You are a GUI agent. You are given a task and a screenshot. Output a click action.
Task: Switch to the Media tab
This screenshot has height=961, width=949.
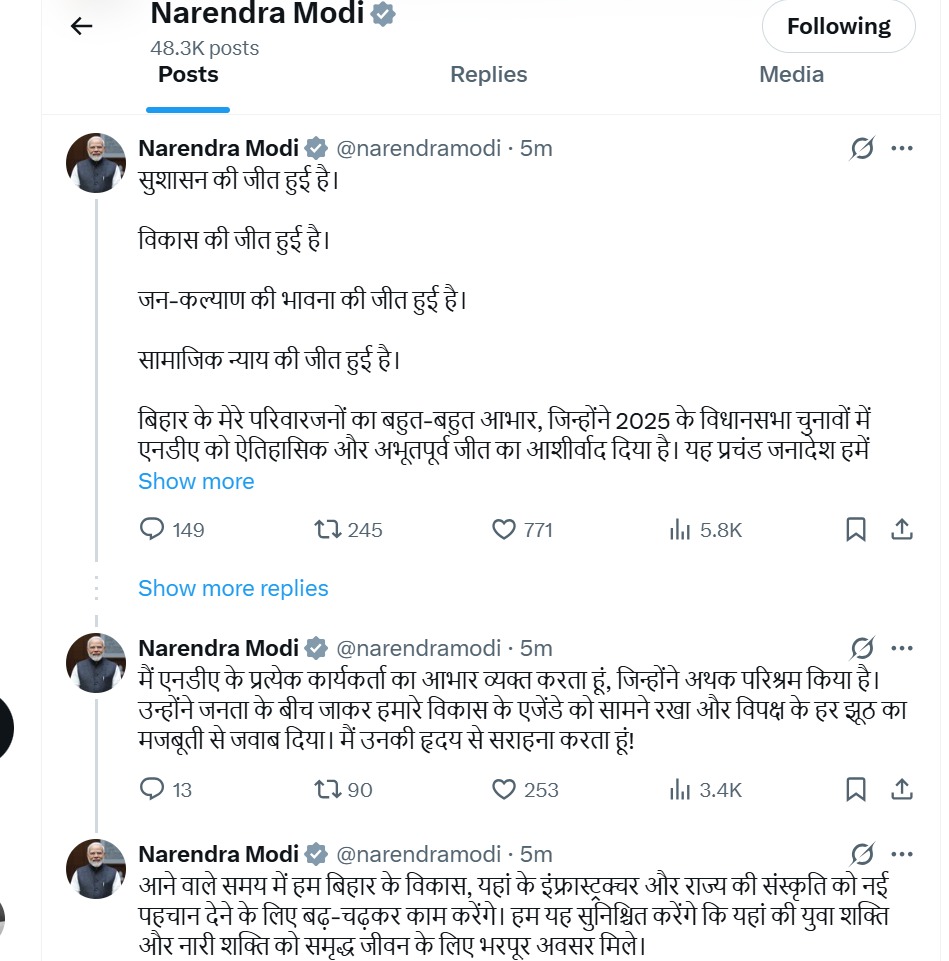791,75
